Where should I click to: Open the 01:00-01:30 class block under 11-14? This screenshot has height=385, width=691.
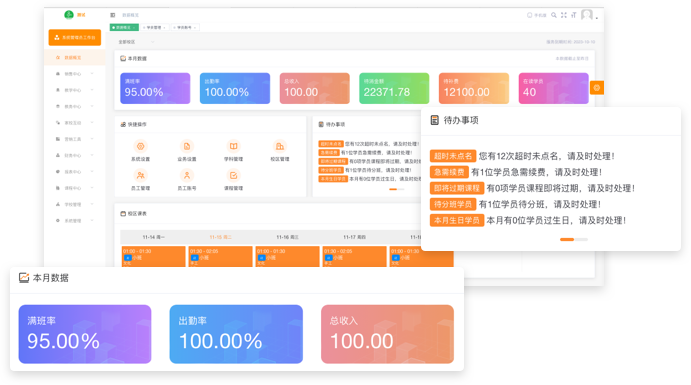point(153,256)
